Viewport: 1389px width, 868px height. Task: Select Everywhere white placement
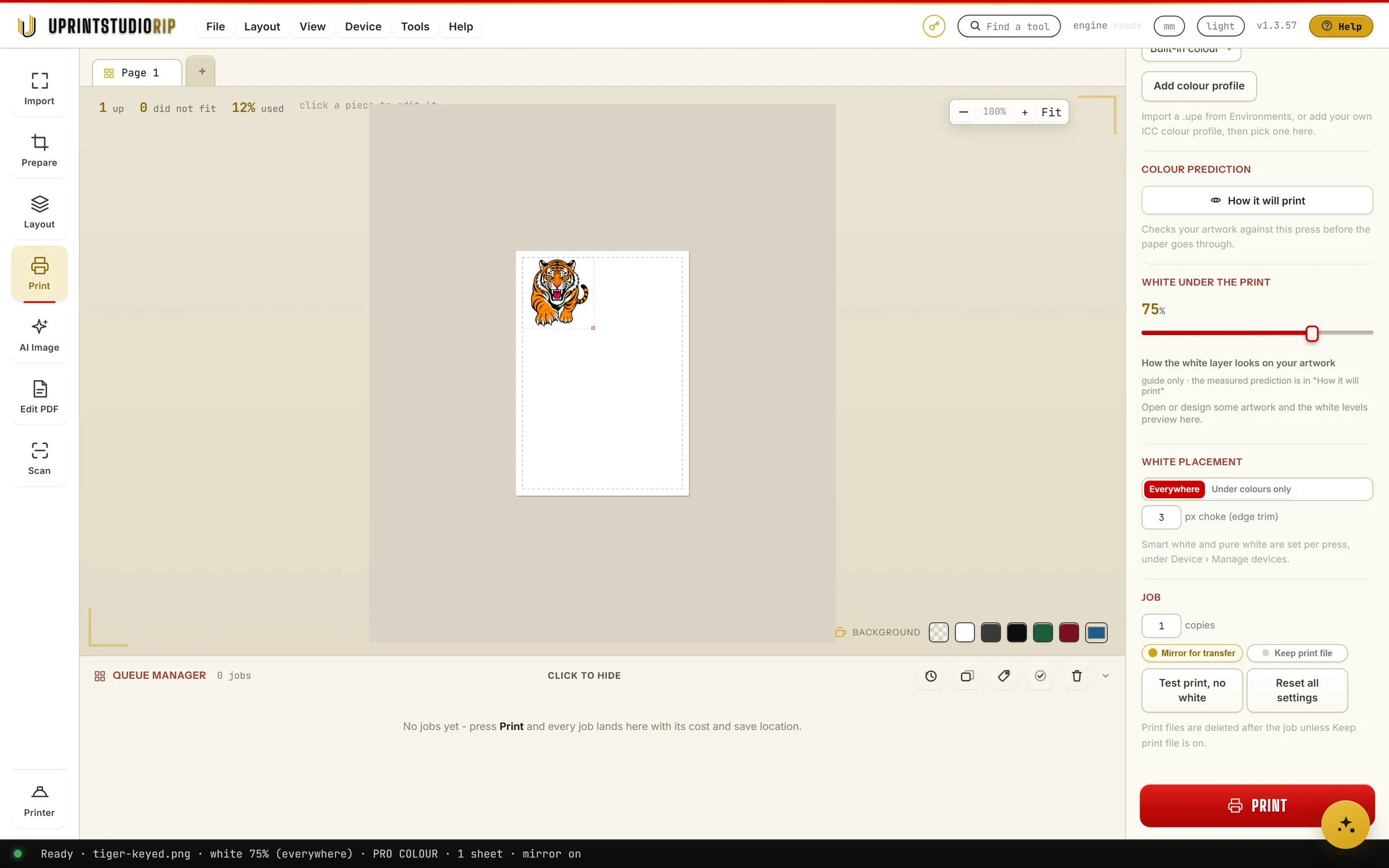click(x=1174, y=489)
